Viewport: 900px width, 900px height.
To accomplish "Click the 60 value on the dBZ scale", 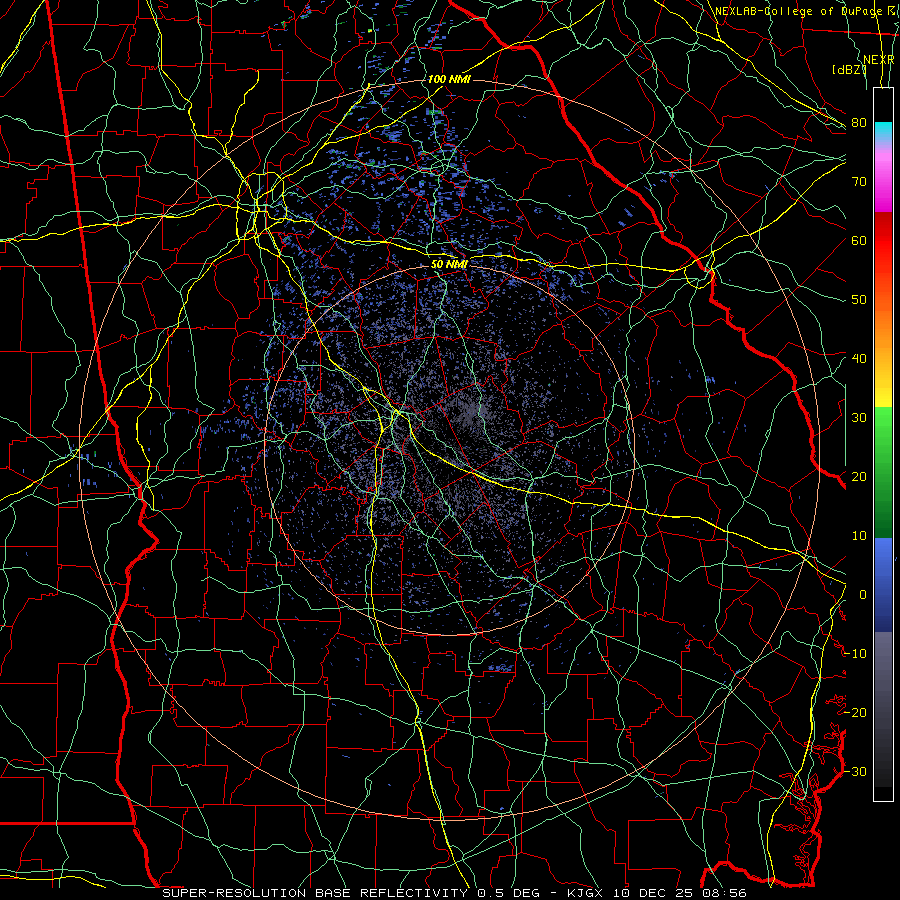I will point(859,240).
